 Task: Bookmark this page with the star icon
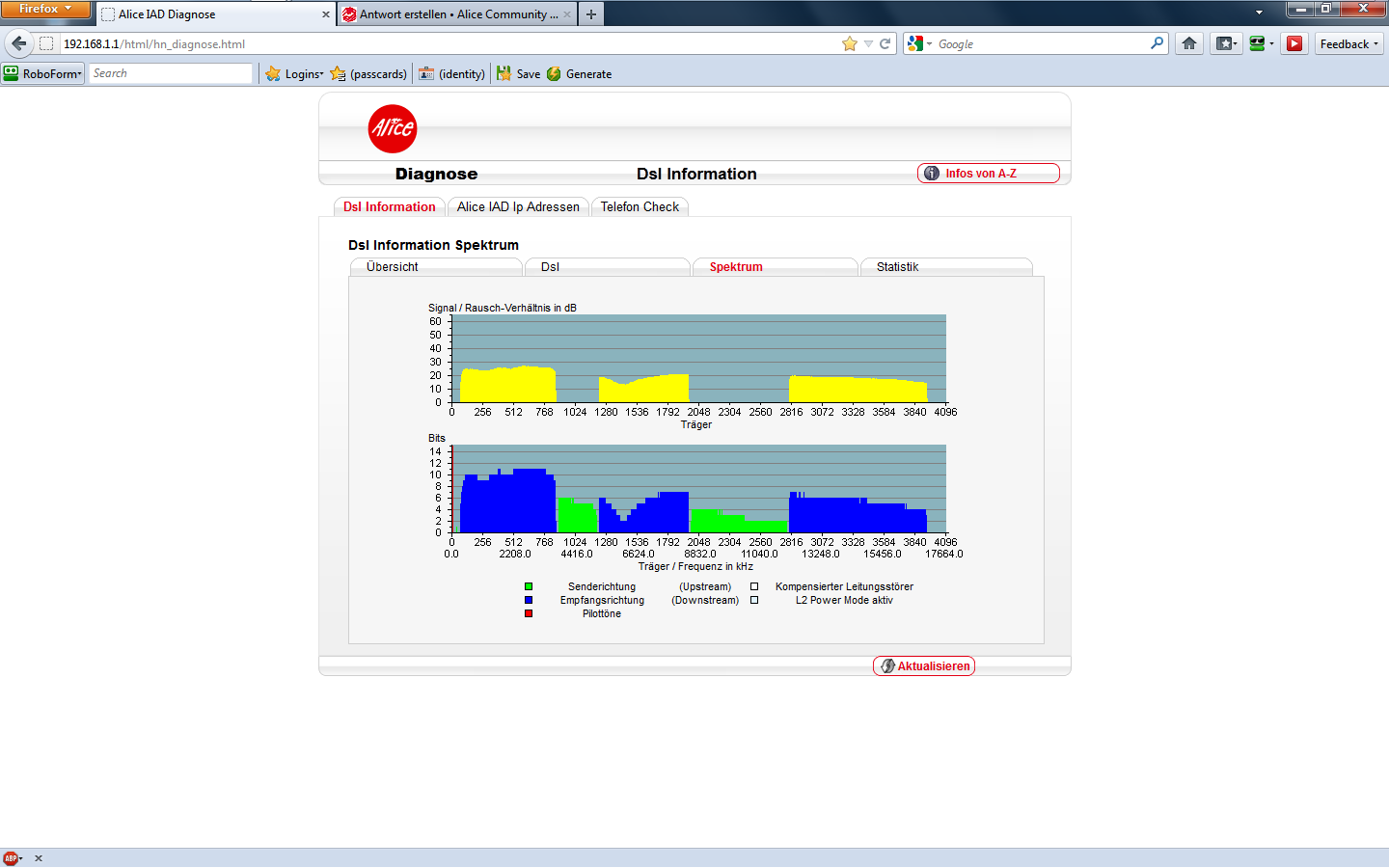point(849,43)
